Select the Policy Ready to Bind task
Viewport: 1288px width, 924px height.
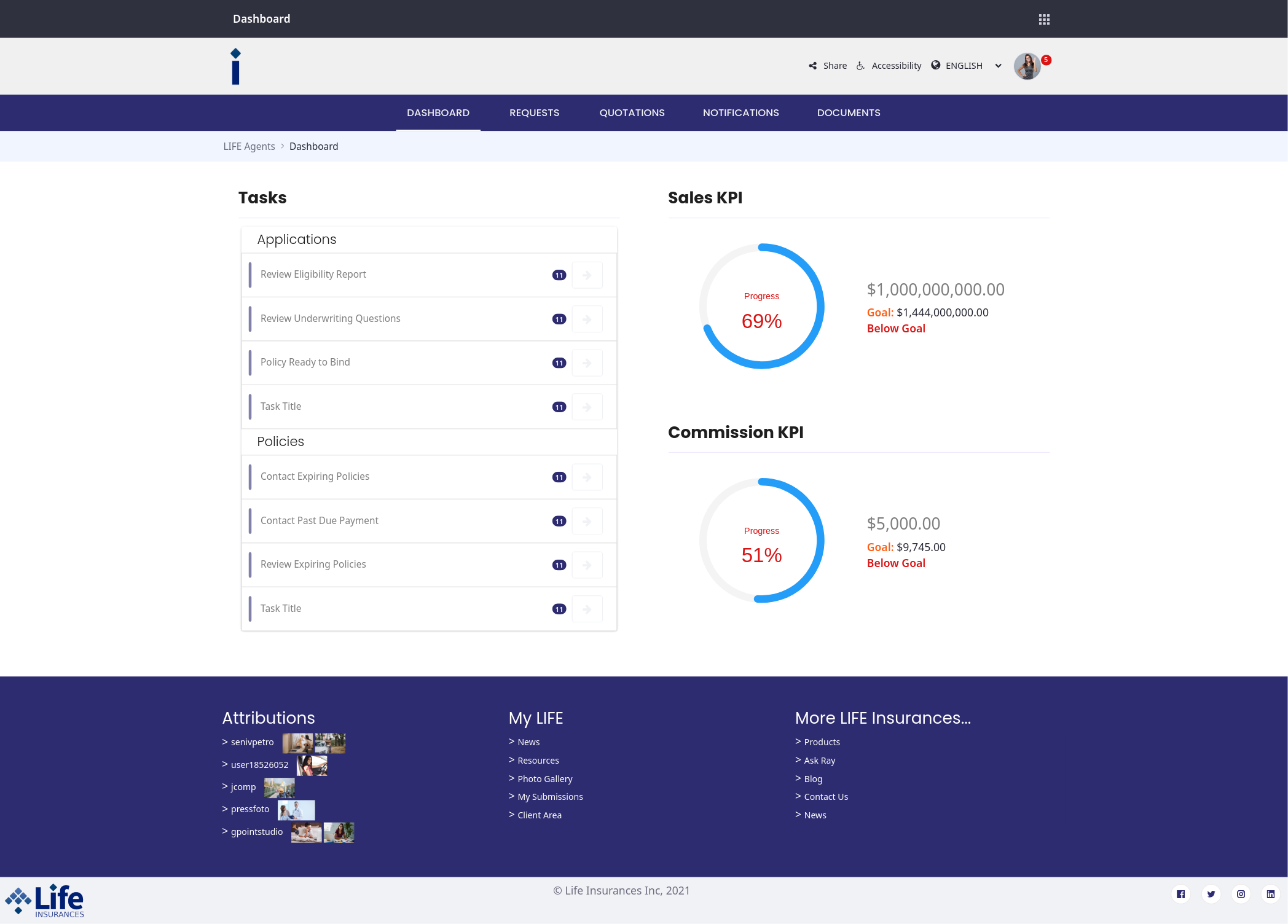click(305, 362)
